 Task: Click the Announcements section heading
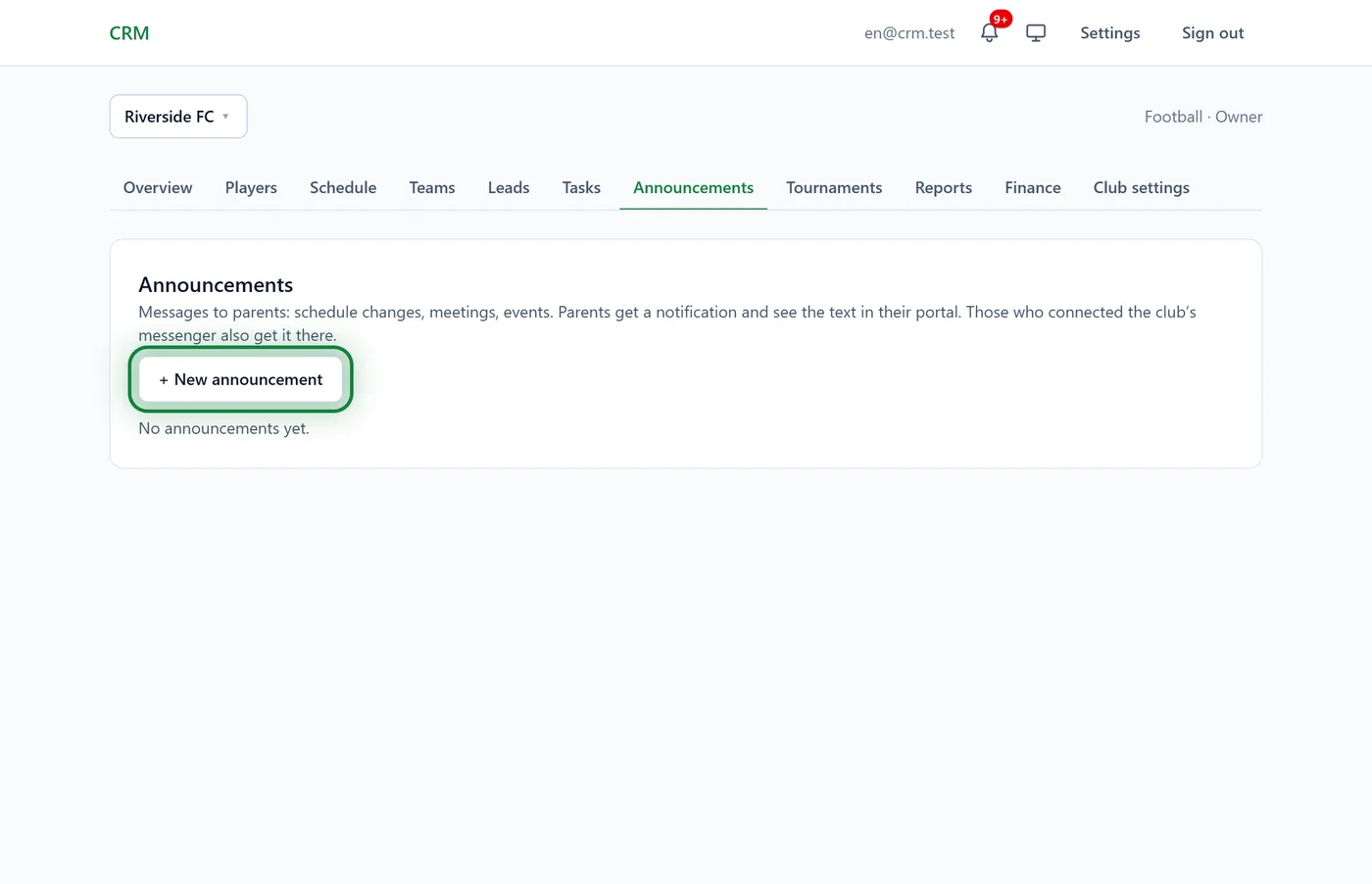216,285
